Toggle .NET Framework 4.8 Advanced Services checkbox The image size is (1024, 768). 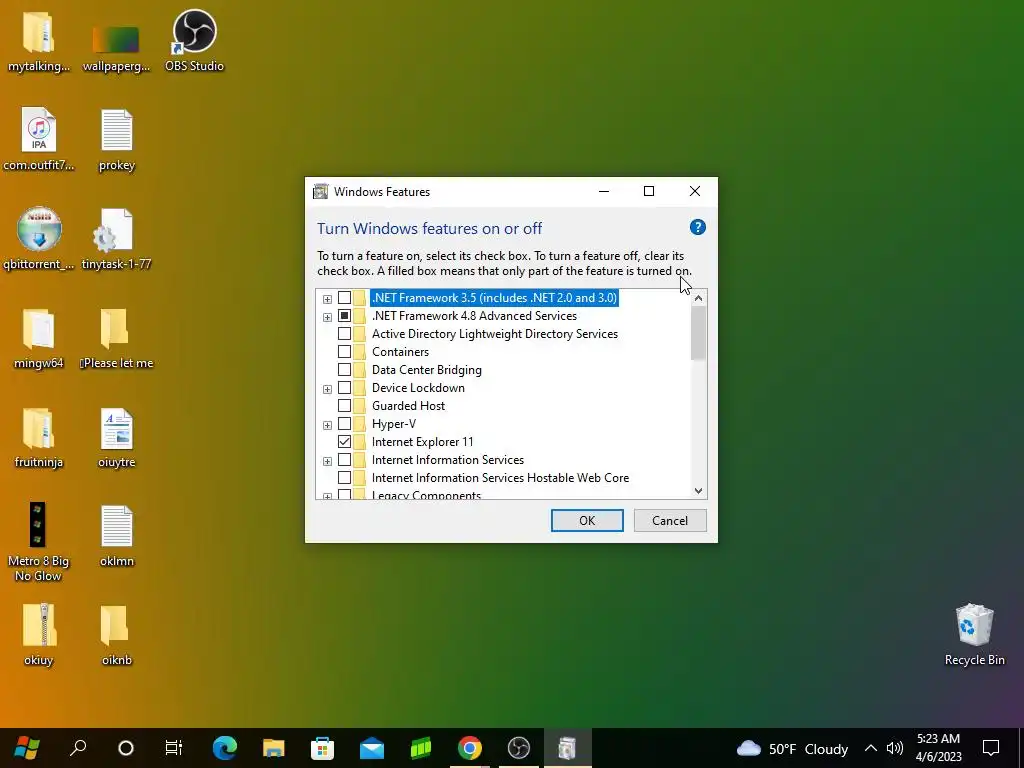[x=344, y=316]
